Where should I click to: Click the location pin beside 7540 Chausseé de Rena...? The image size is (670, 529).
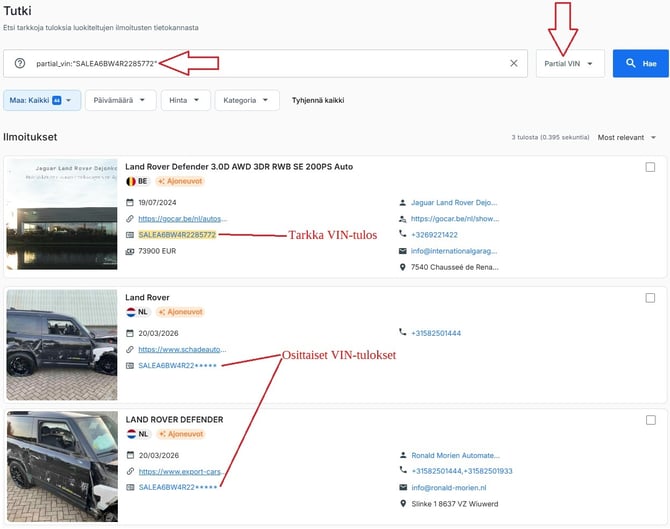[403, 267]
